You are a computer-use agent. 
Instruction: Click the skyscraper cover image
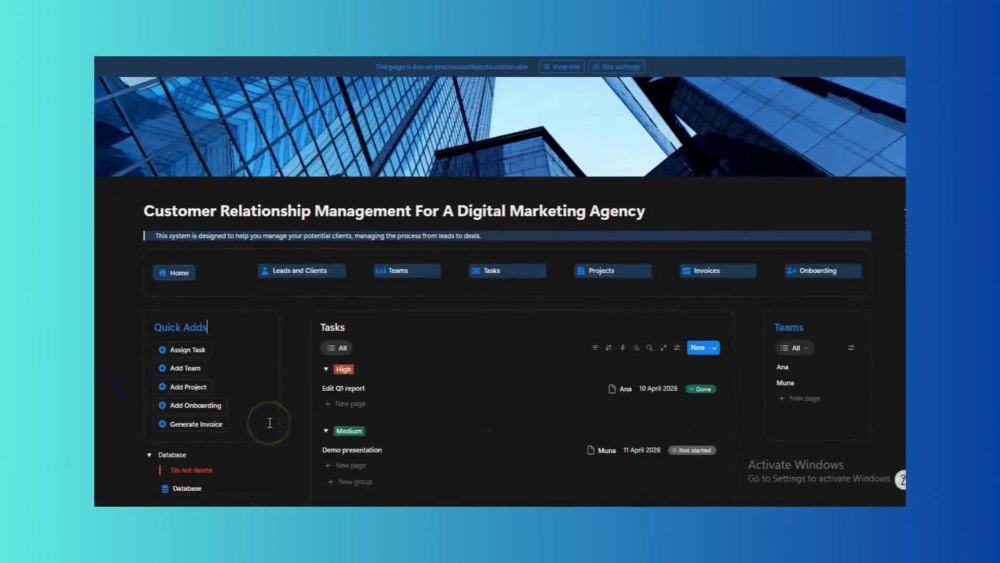click(500, 127)
